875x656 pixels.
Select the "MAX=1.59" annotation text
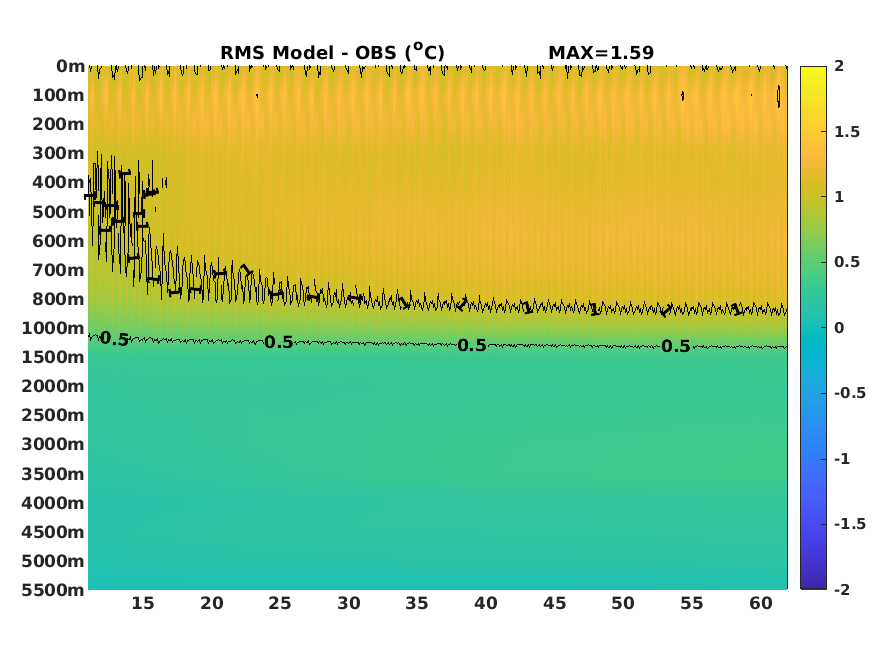click(x=601, y=52)
